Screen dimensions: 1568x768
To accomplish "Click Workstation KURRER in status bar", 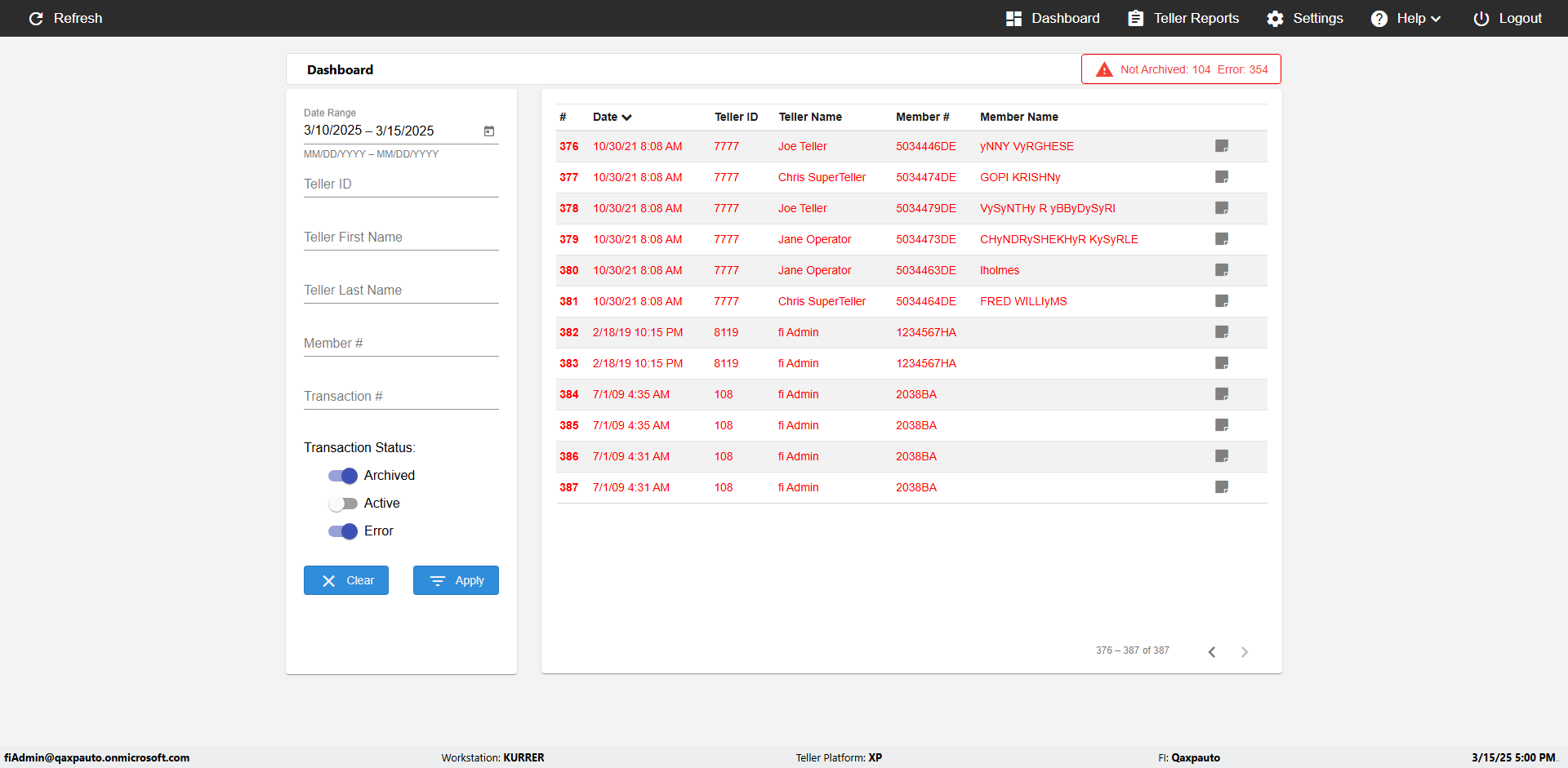I will pyautogui.click(x=492, y=758).
